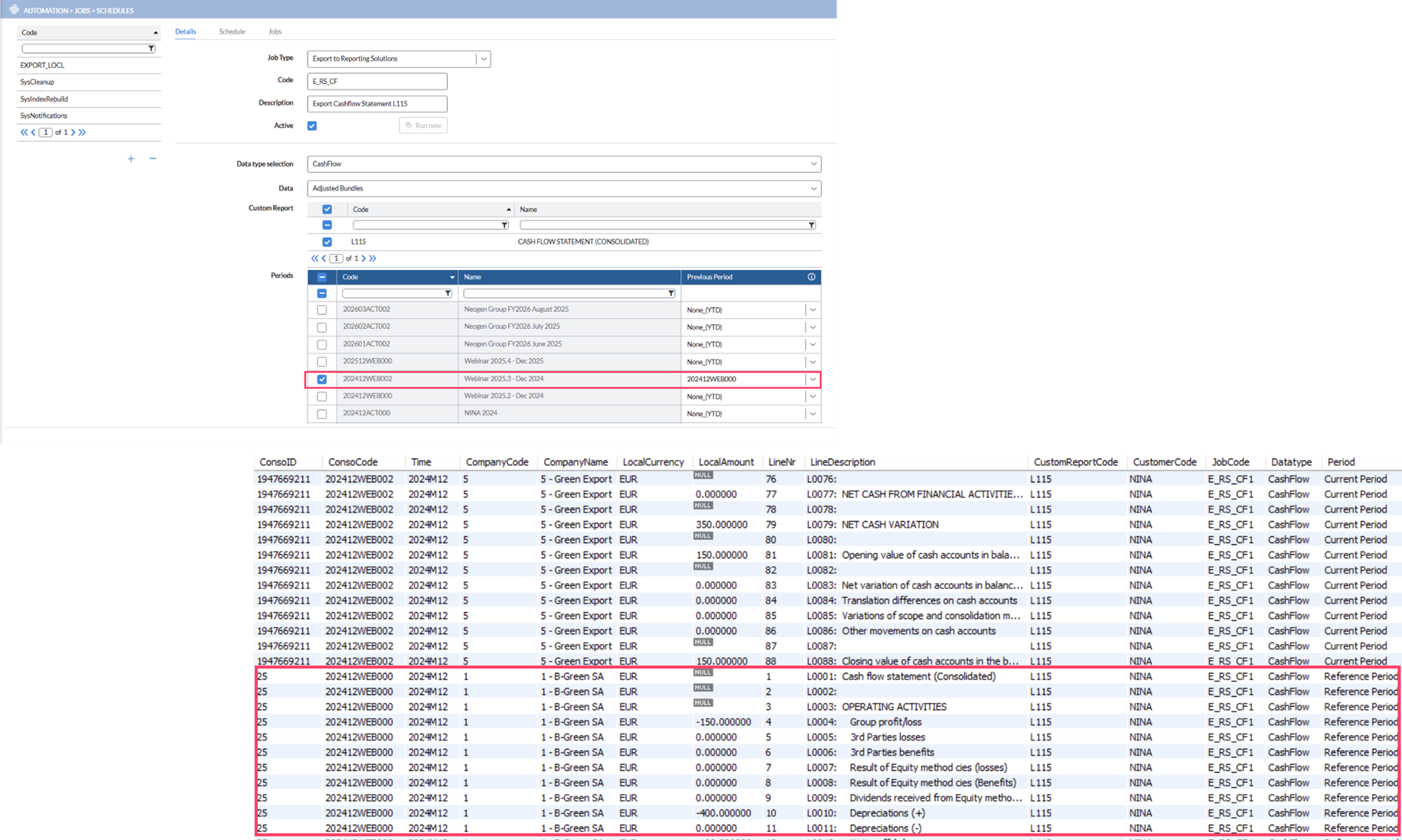Click filter icon in Custom Report Name column
The height and width of the screenshot is (840, 1402).
811,225
